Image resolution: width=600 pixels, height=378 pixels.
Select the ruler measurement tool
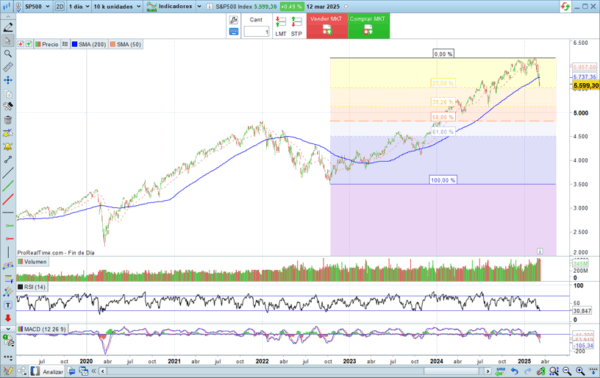point(8,67)
